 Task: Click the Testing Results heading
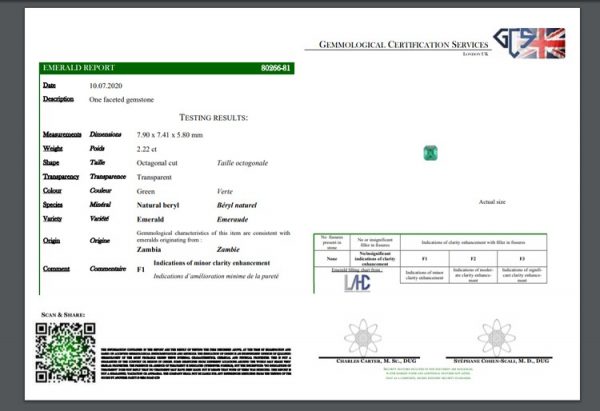pos(213,117)
